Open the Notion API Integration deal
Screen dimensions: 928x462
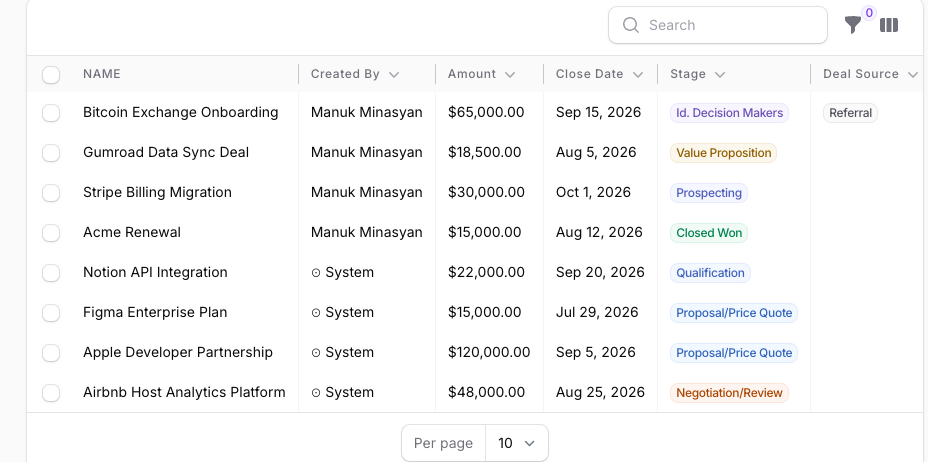pos(155,272)
